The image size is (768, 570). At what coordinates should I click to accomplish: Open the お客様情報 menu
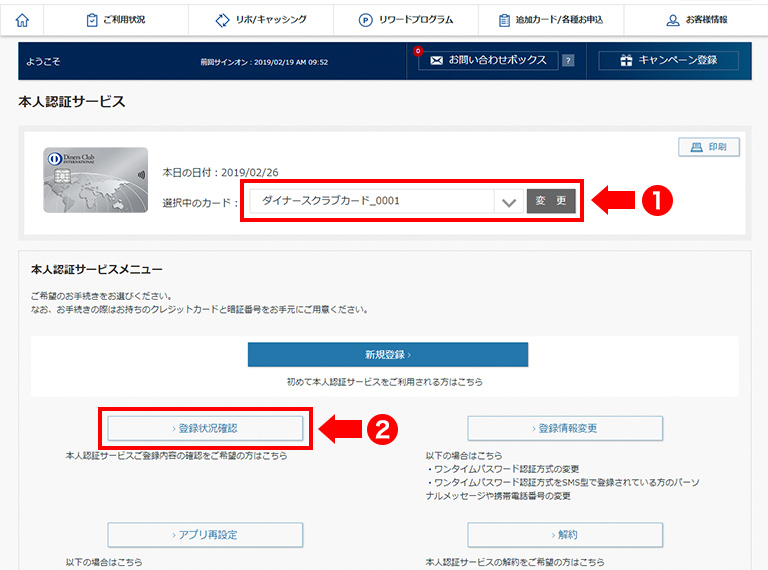coord(697,19)
